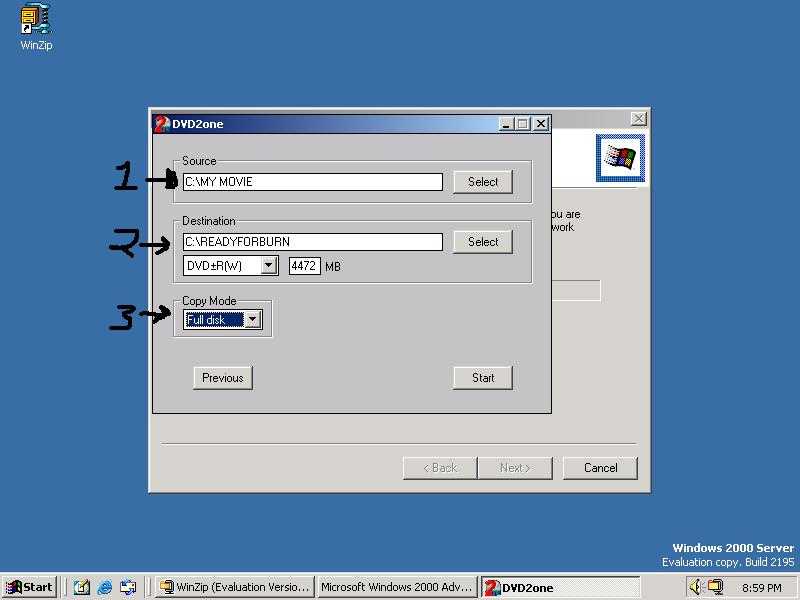This screenshot has width=800, height=600.
Task: Click the Windows logo image in wizard
Action: point(620,159)
